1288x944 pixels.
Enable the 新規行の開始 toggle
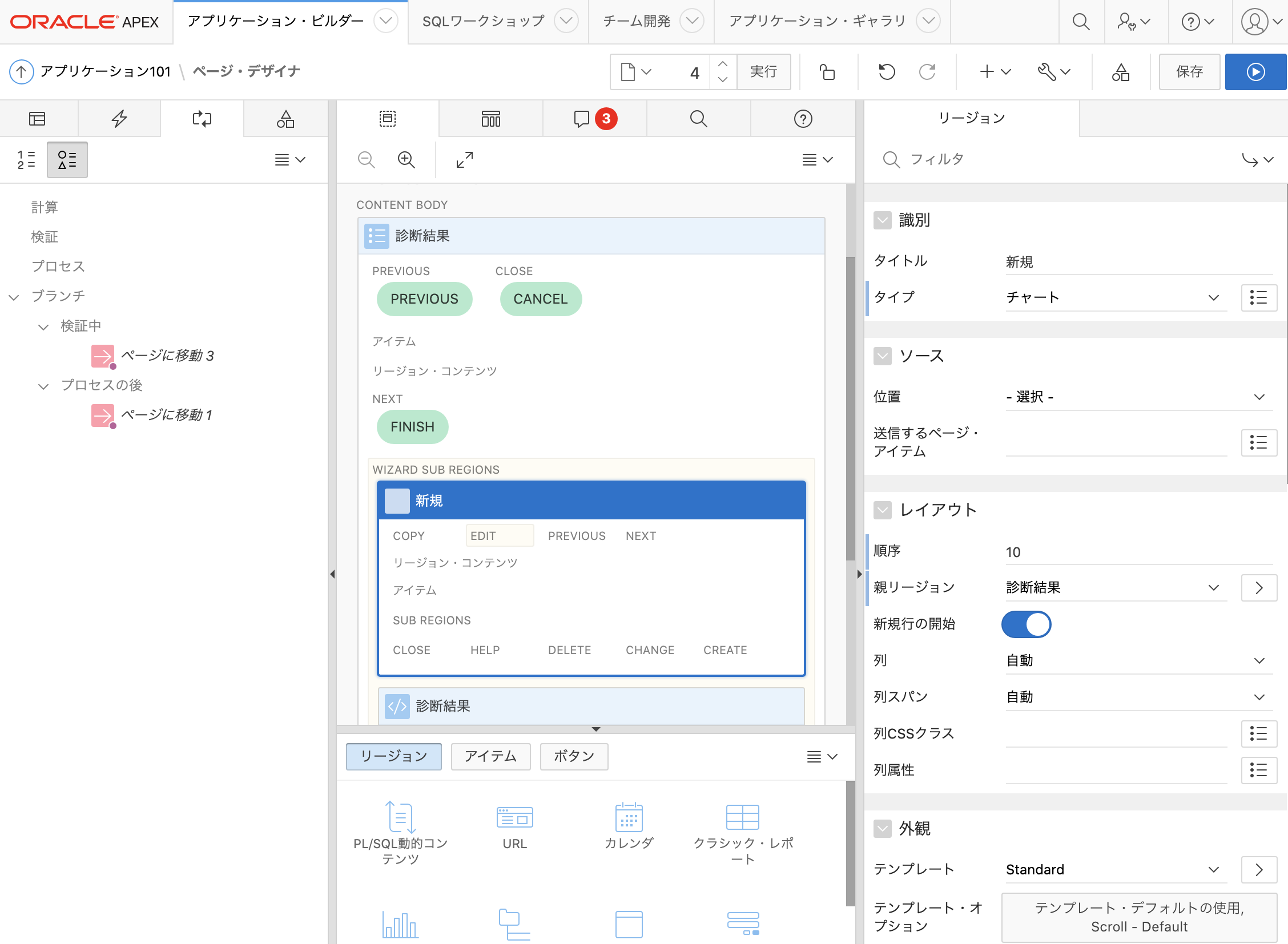1025,624
